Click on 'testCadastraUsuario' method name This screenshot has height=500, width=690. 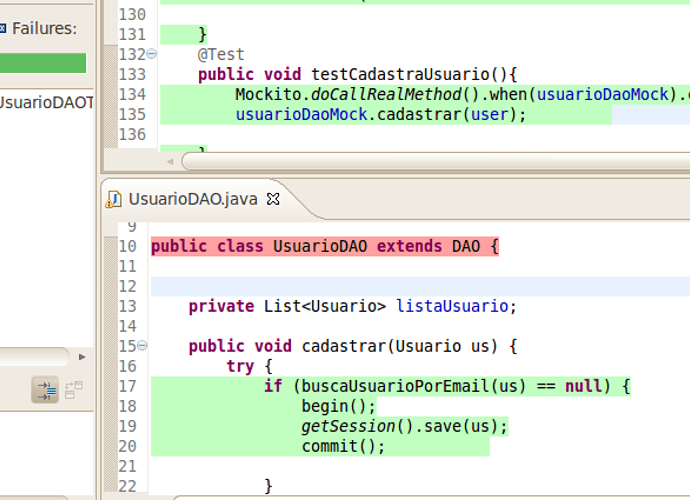coord(400,74)
